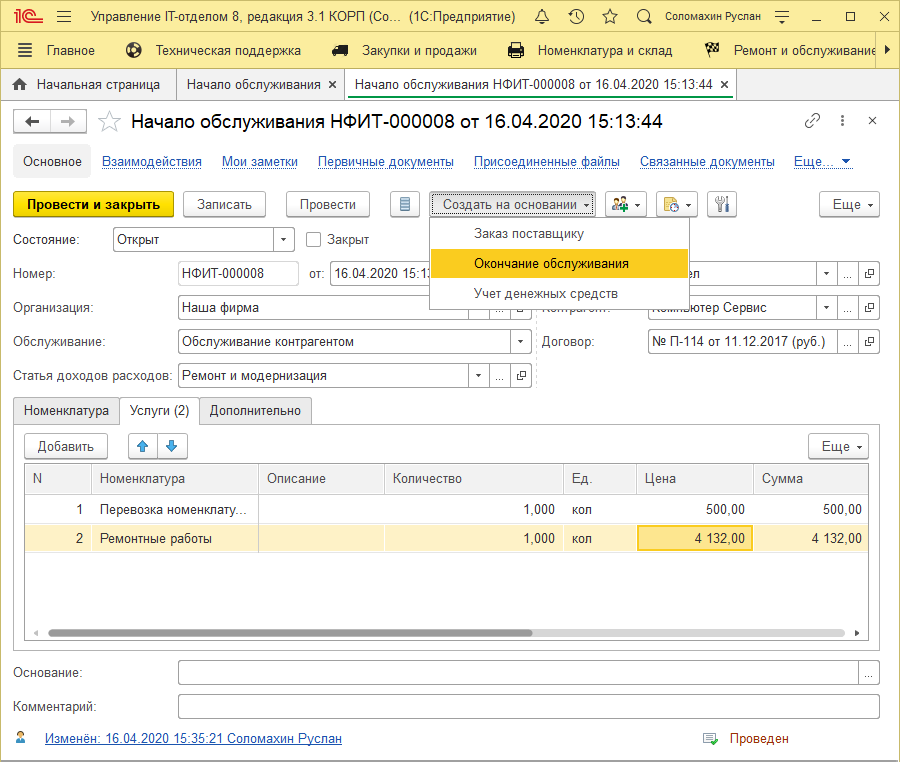Open the search magnifier icon
Image resolution: width=900 pixels, height=762 pixels.
tap(645, 17)
